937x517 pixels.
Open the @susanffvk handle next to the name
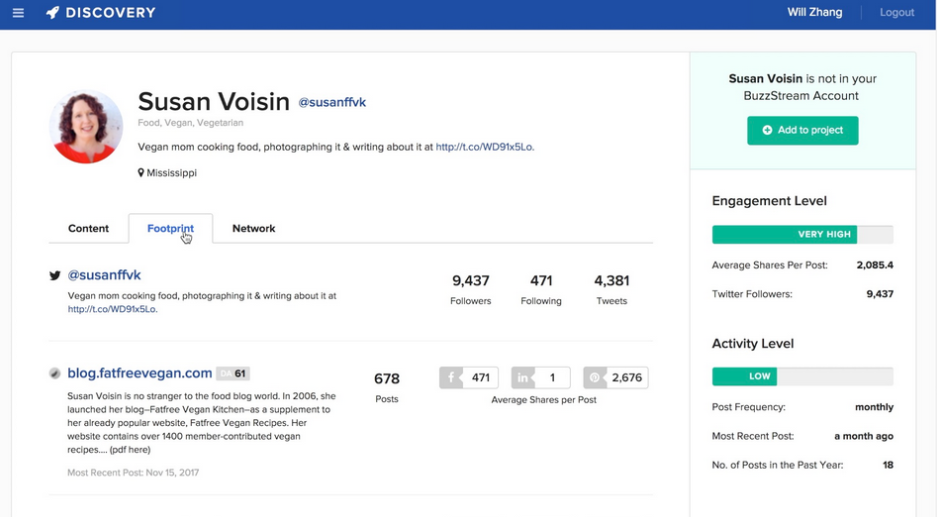(x=332, y=102)
